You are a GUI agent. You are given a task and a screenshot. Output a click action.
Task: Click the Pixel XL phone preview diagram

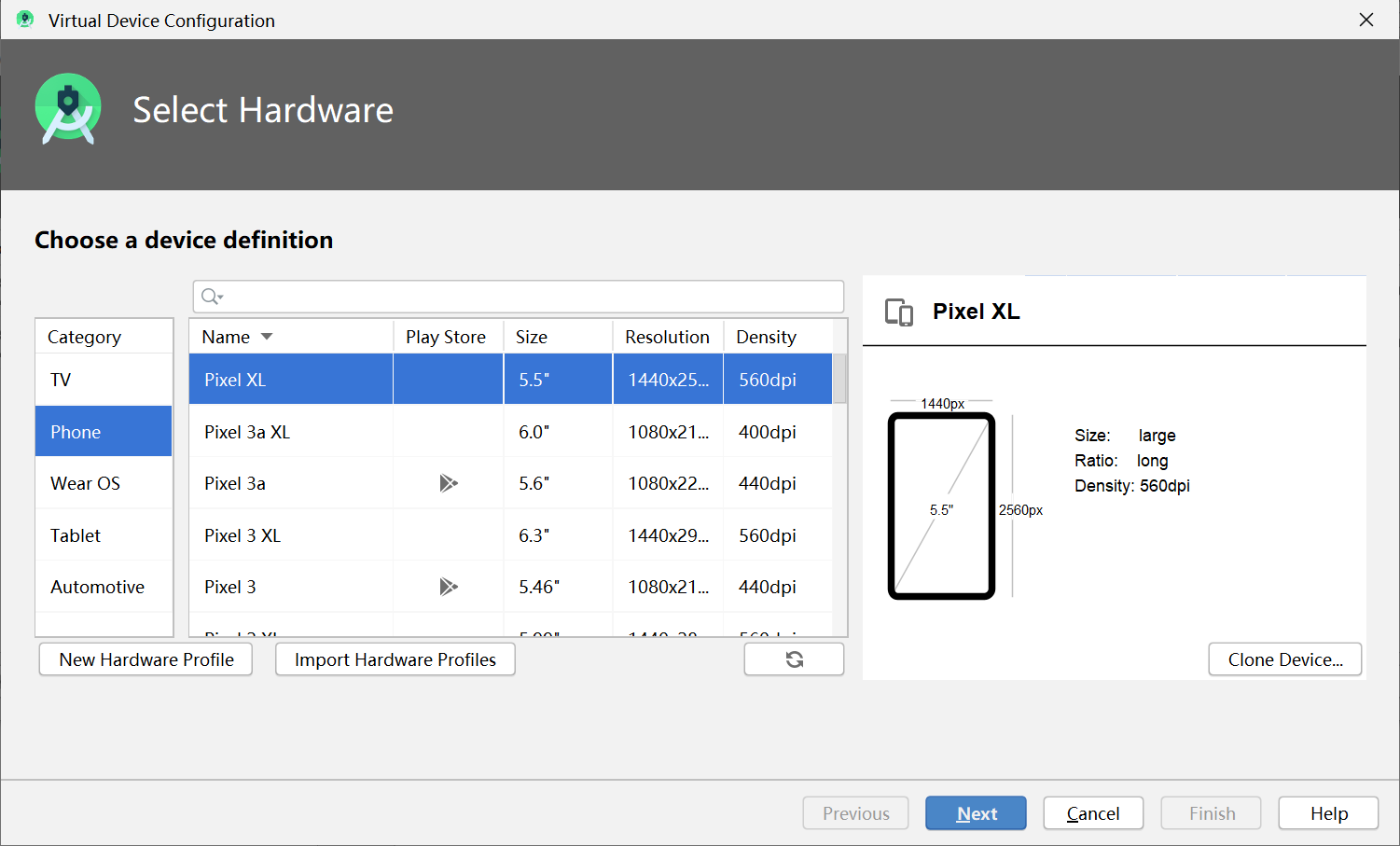(x=941, y=506)
